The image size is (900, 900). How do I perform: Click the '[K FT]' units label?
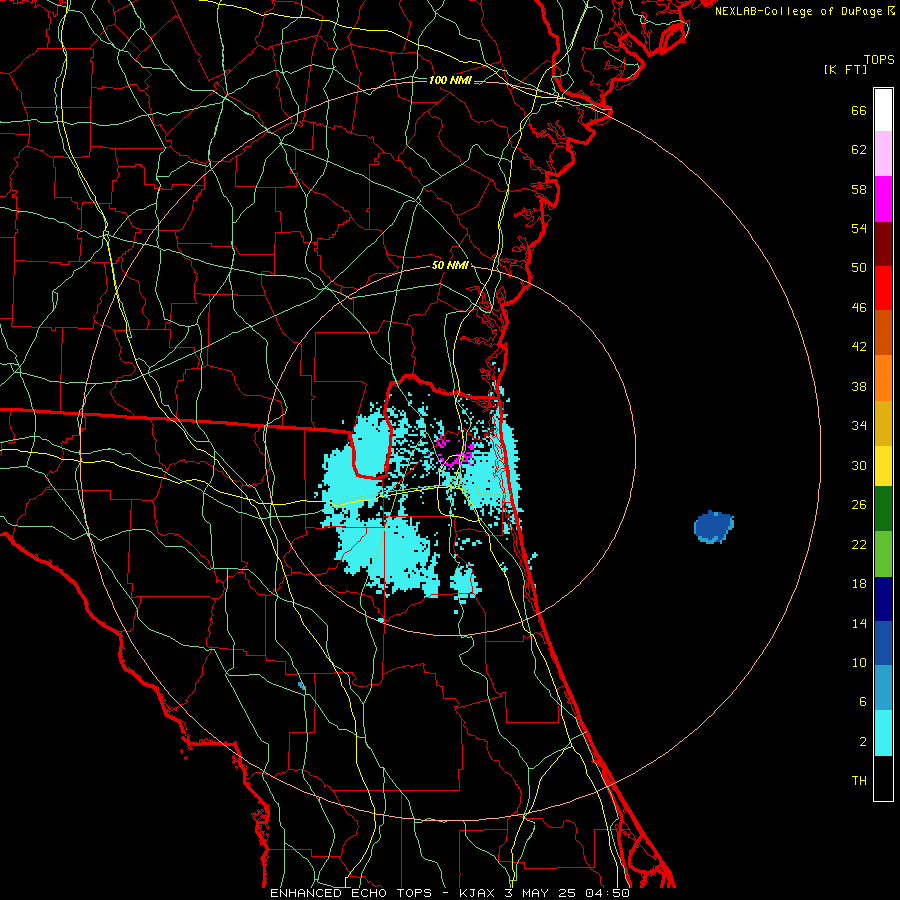pos(845,70)
